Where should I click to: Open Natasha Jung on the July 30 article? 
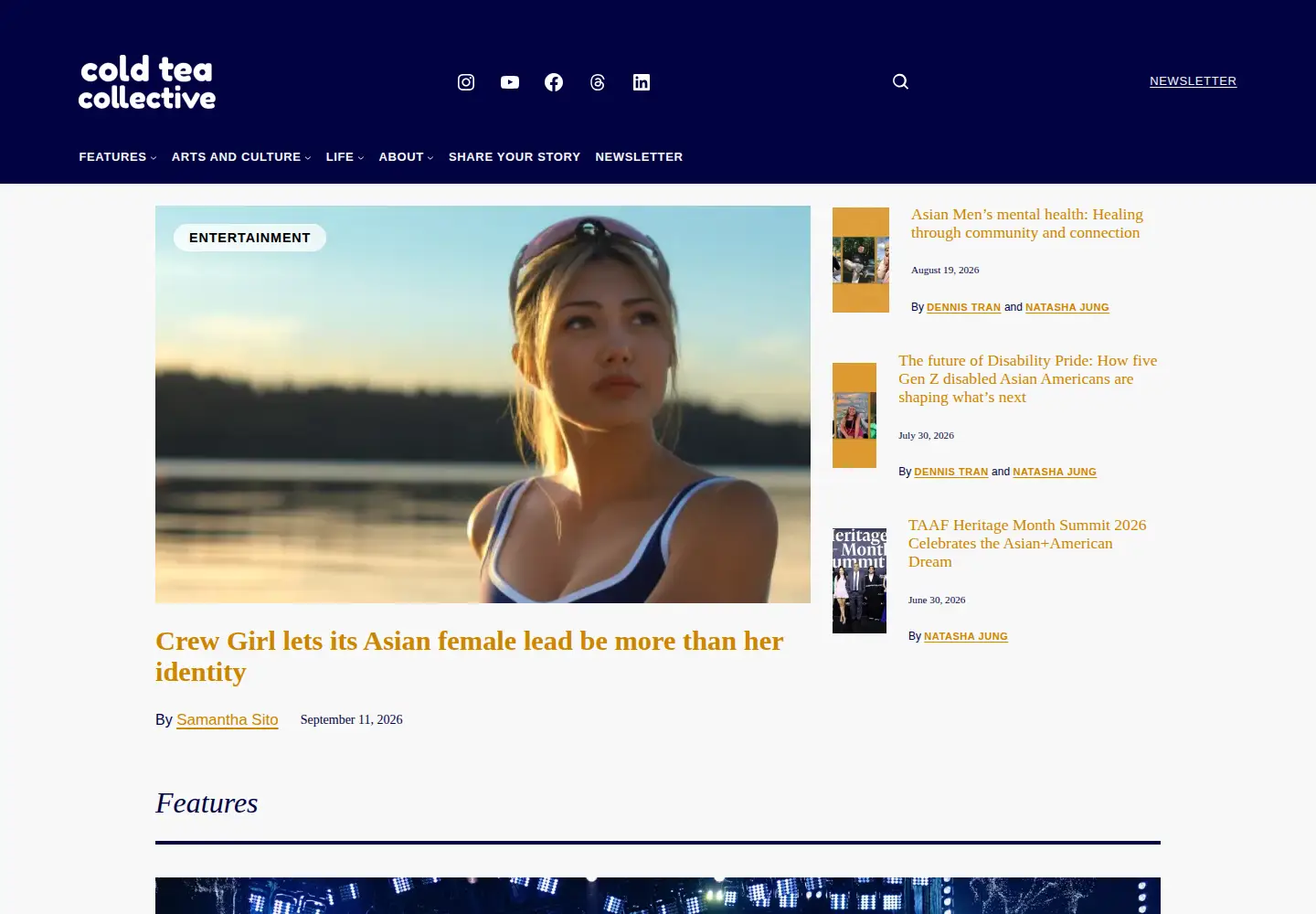[1055, 473]
